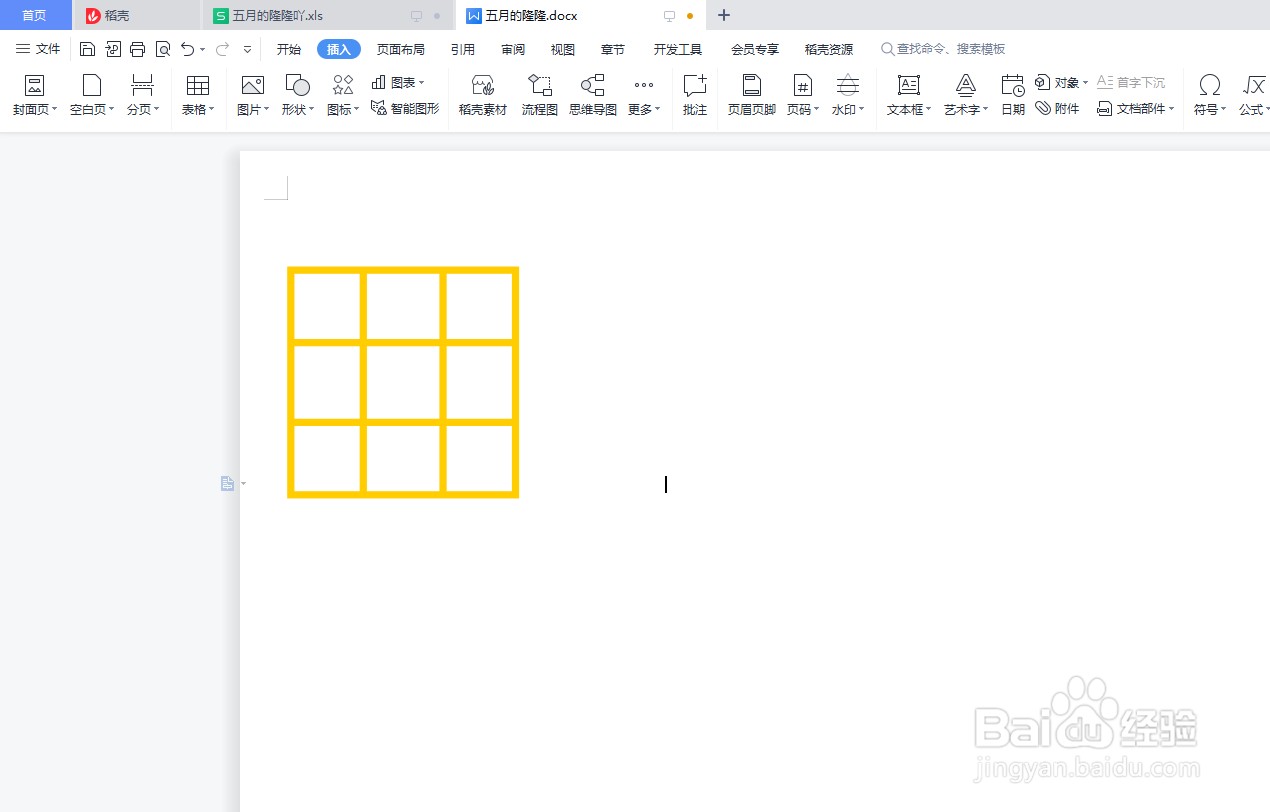Insert a chart (图表) icon
This screenshot has height=812, width=1270.
[x=379, y=82]
